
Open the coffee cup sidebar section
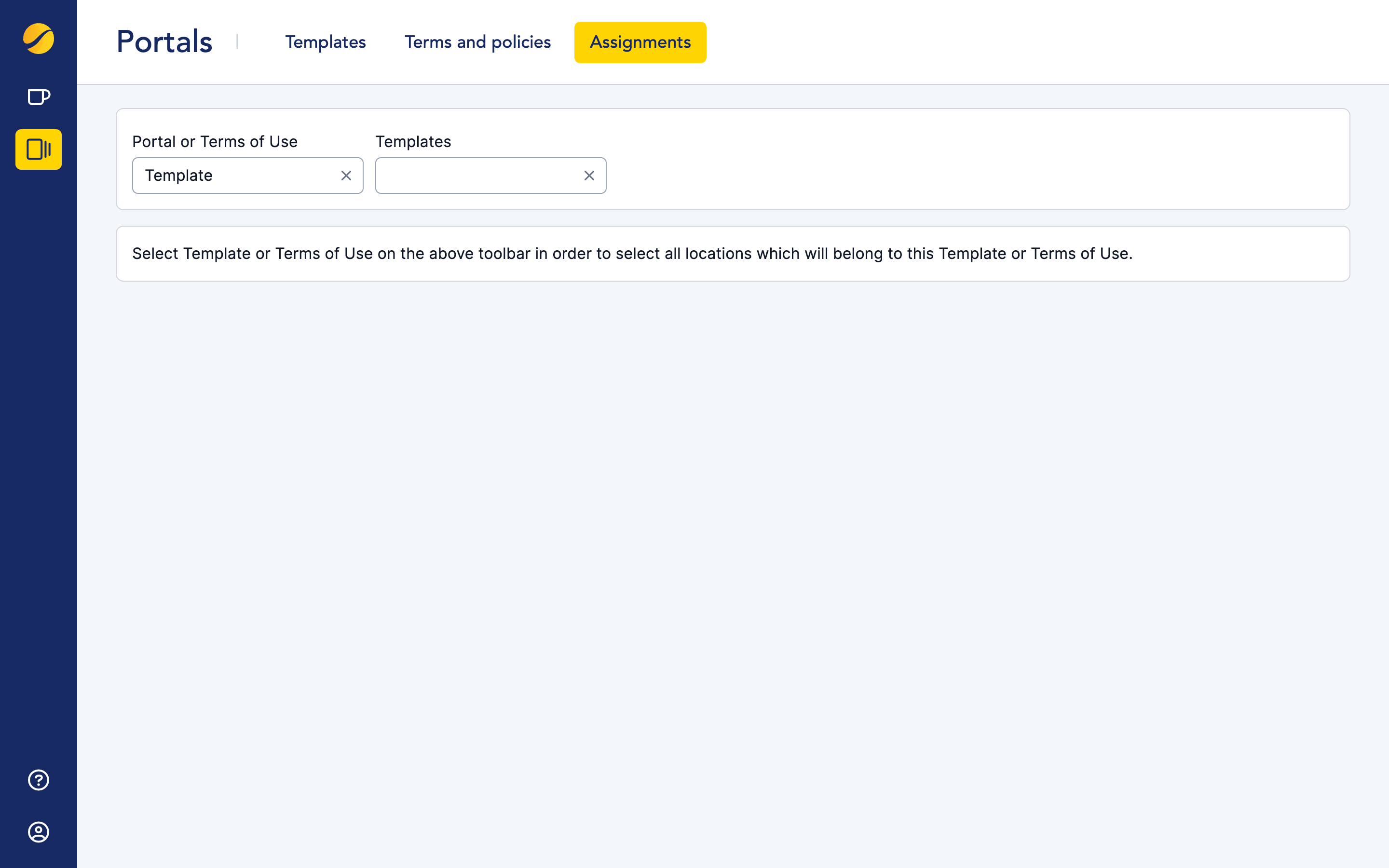[39, 97]
